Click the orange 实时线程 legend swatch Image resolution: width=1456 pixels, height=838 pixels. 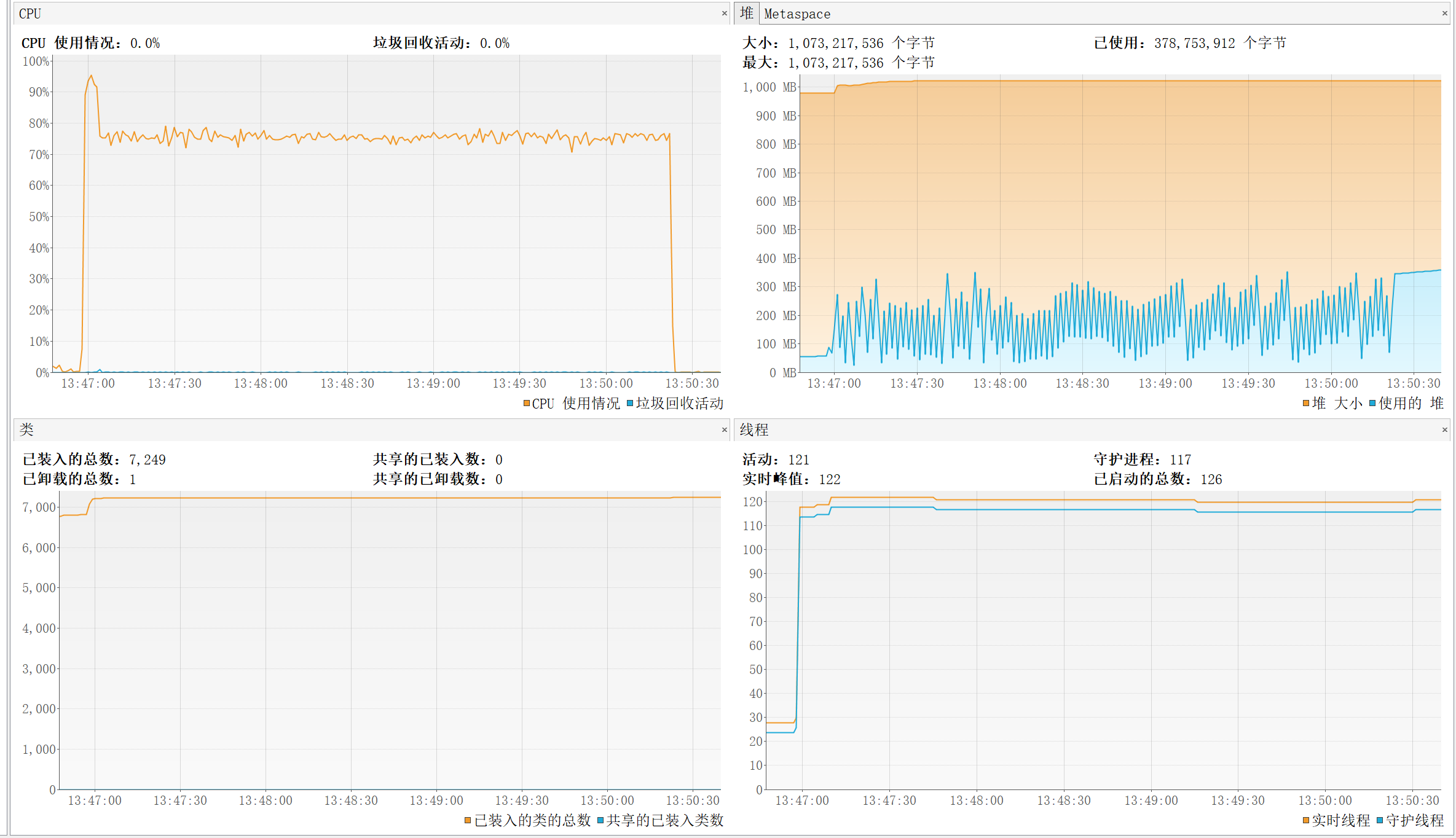click(x=1305, y=820)
